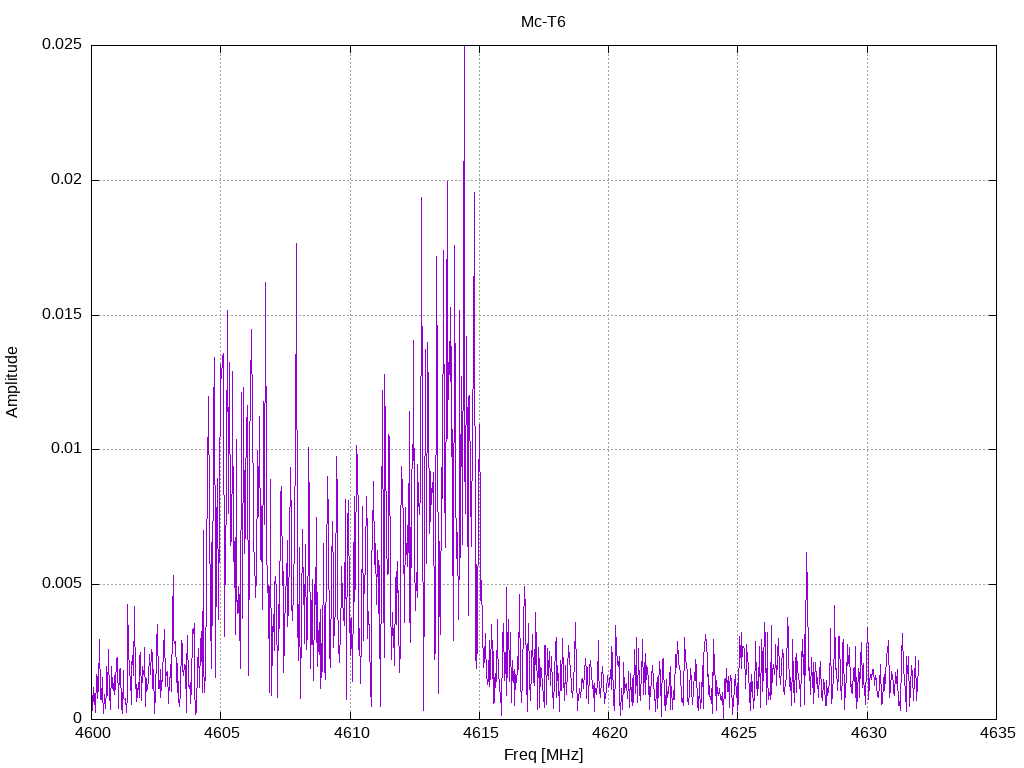
Task: Select the 0.01 y-axis tick label
Action: [66, 449]
